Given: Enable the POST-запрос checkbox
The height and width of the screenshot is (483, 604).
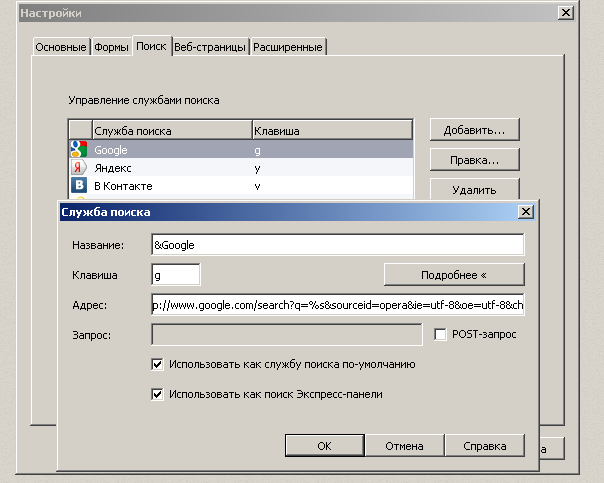Looking at the screenshot, I should point(440,334).
